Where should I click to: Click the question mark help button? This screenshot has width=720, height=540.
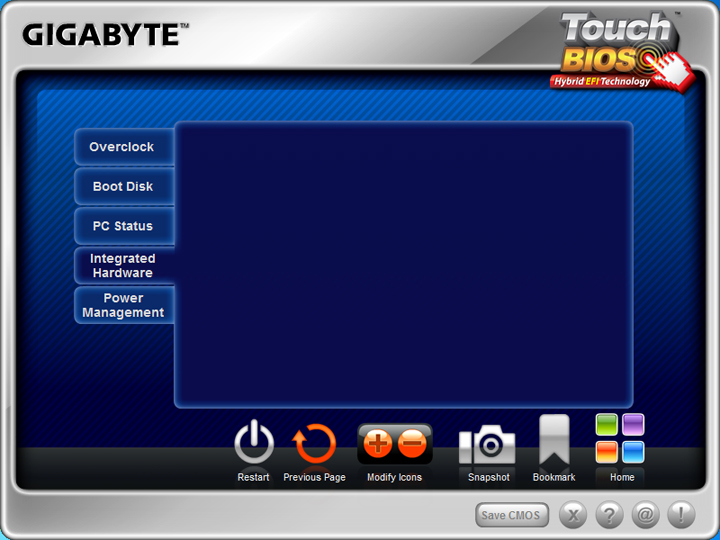(x=609, y=515)
